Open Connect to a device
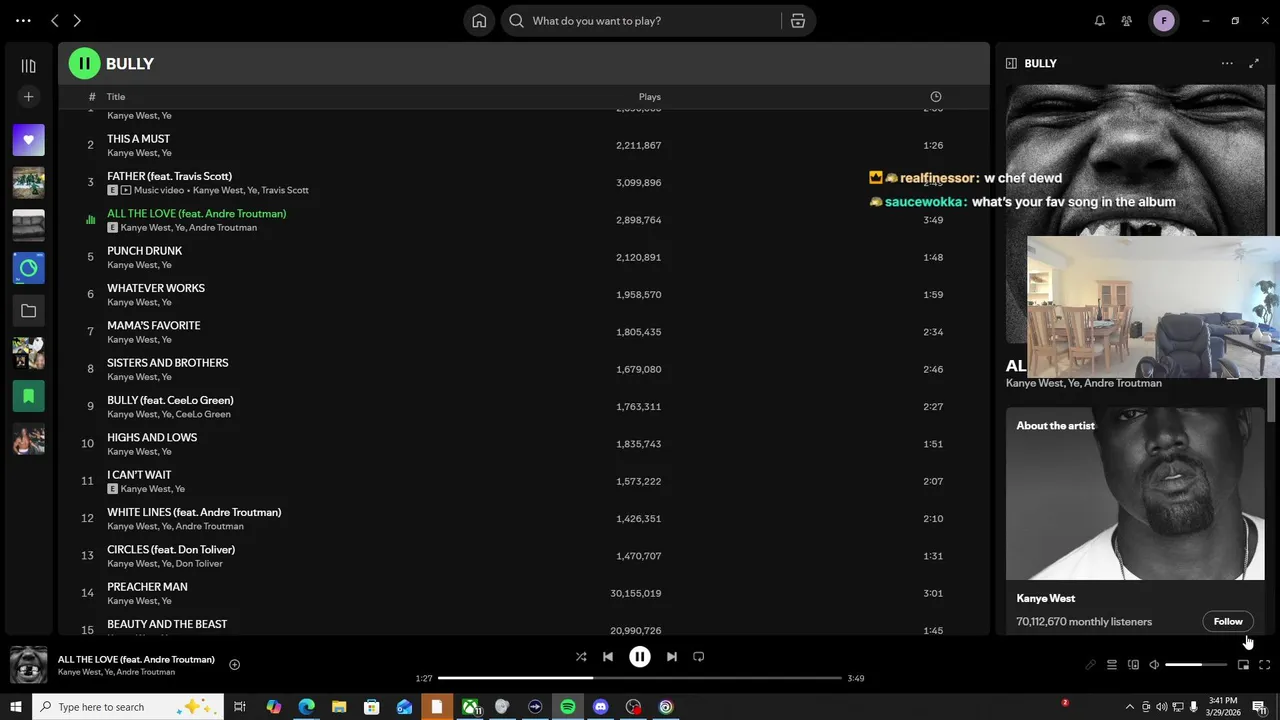 (1133, 665)
